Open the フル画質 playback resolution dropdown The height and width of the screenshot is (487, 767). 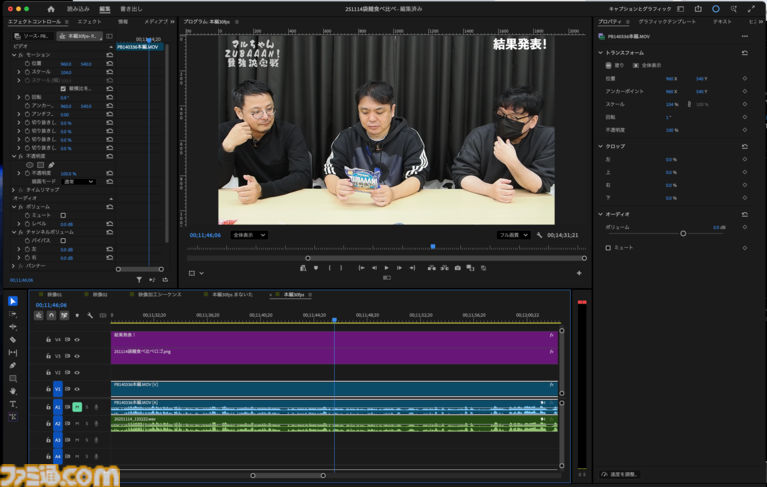tap(513, 235)
